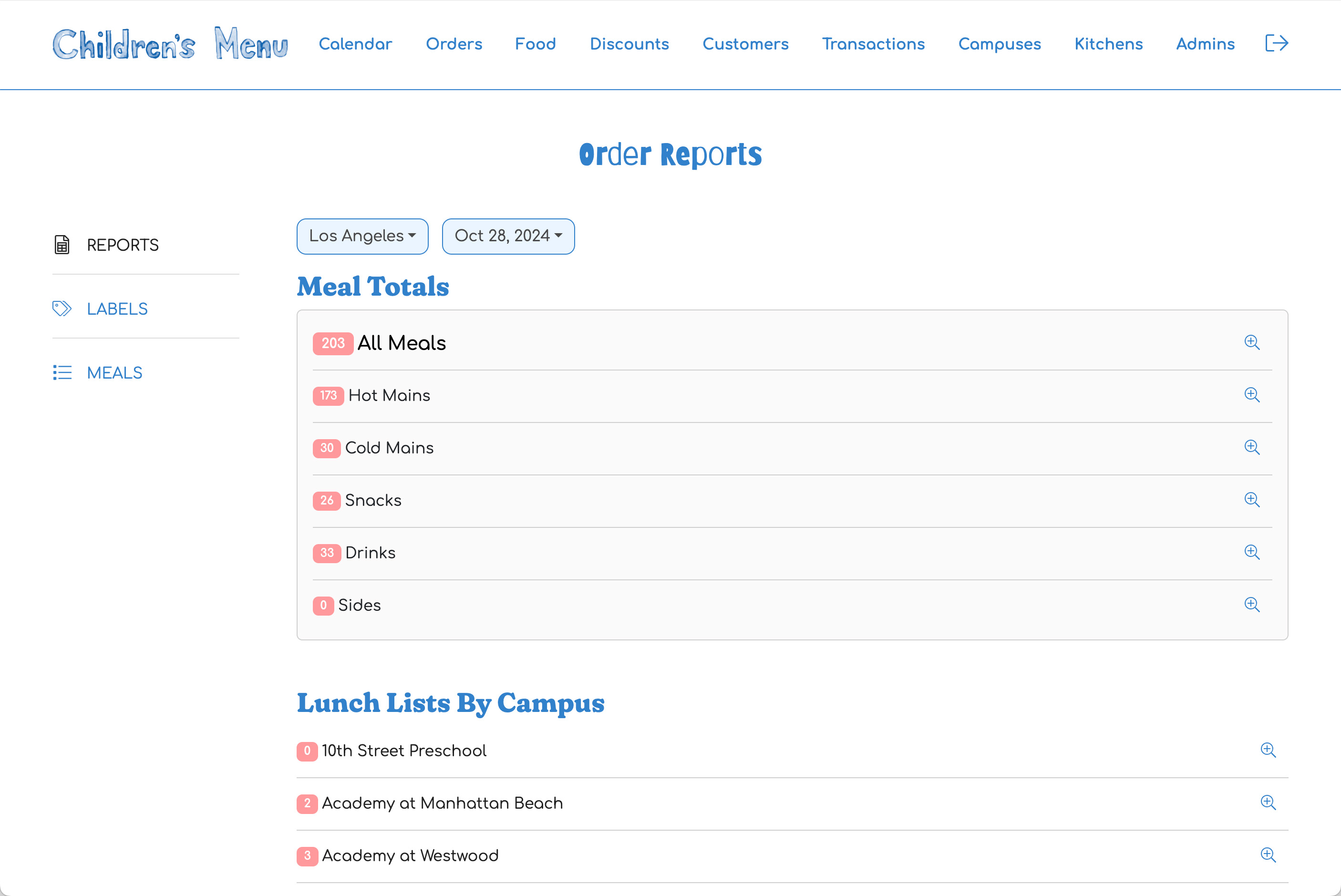The height and width of the screenshot is (896, 1341).
Task: Open the Orders menu item
Action: 454,44
